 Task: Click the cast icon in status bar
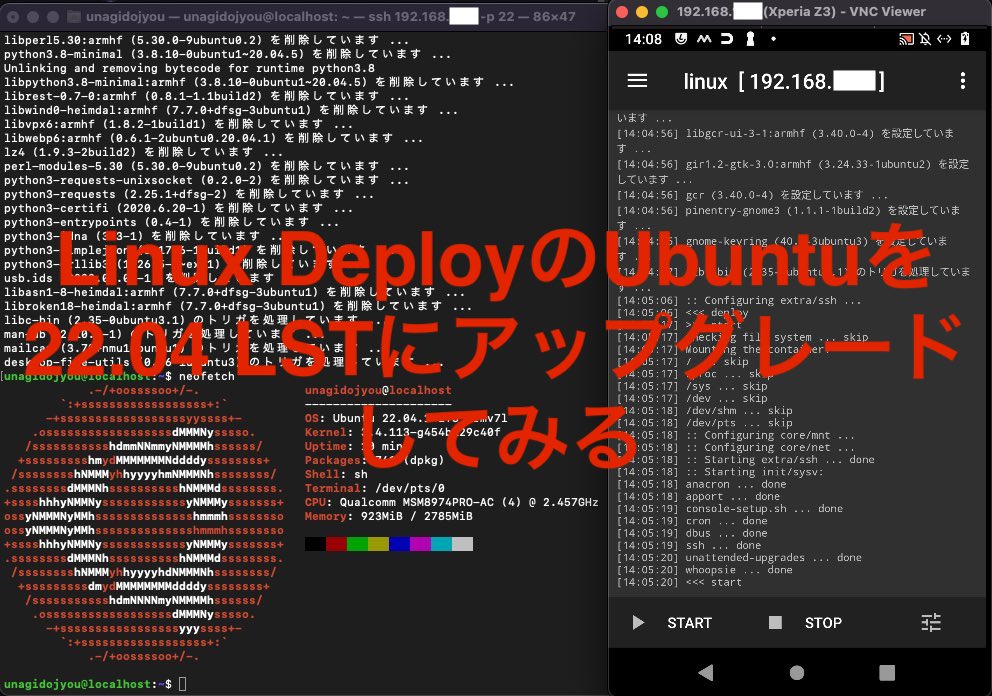pos(906,40)
